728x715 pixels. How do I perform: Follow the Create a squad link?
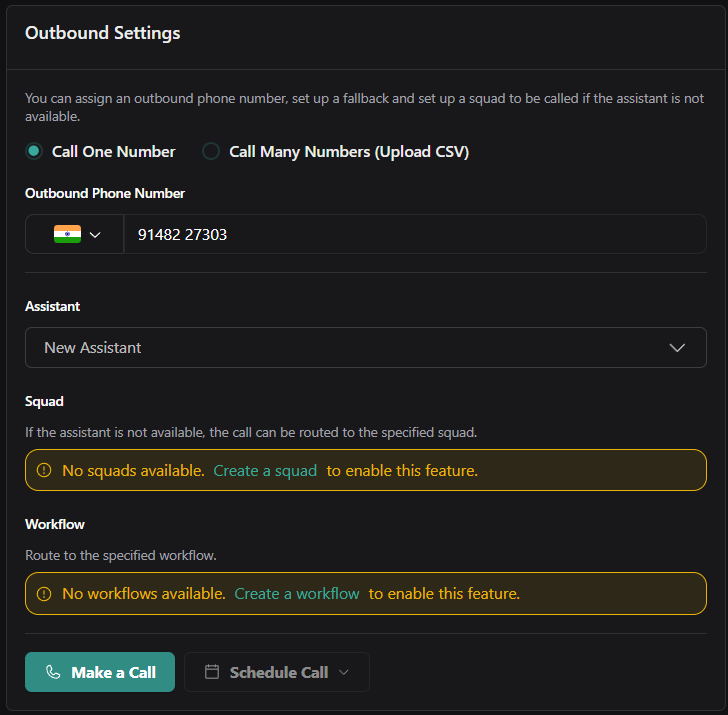click(265, 470)
